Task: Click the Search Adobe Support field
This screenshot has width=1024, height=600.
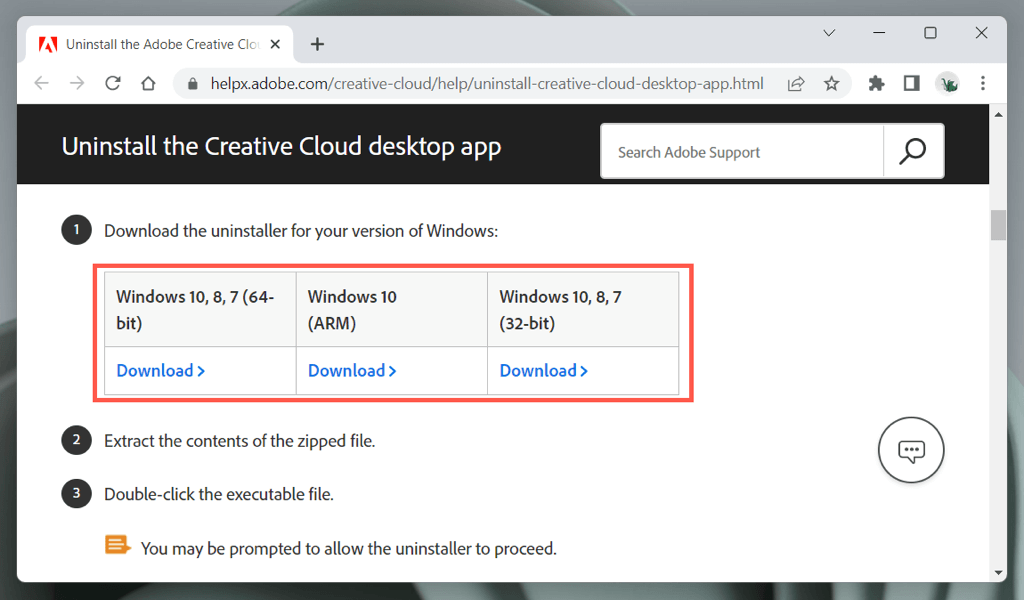Action: [742, 151]
